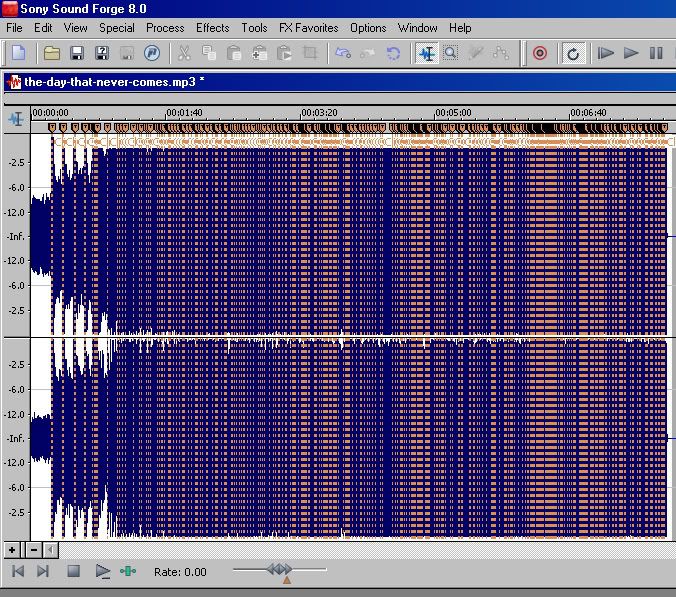The height and width of the screenshot is (597, 676).
Task: Undo last action with Undo icon
Action: (x=343, y=53)
